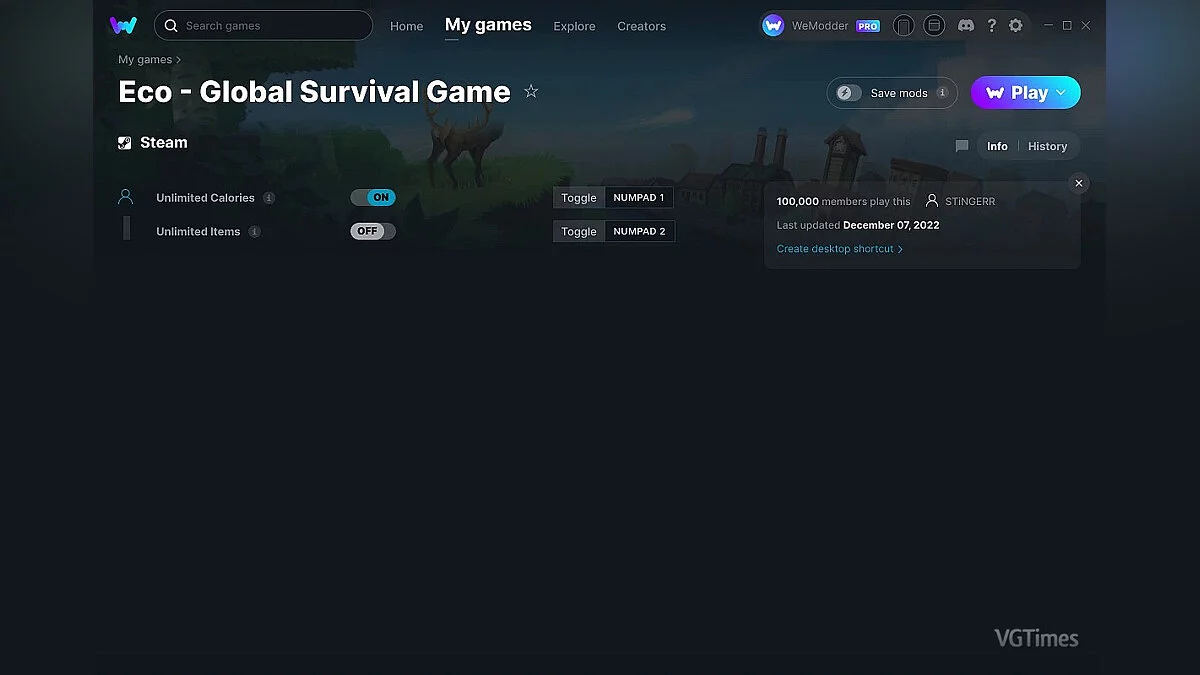Turn off Unlimited Calories toggle
Screen dimensions: 1200x675
373,198
